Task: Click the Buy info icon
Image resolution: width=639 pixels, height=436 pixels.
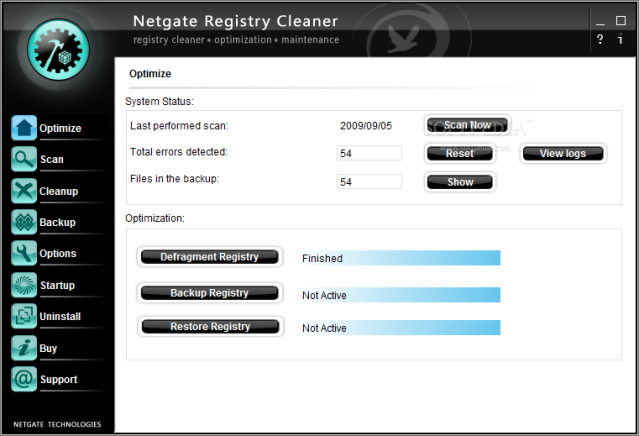Action: tap(24, 348)
